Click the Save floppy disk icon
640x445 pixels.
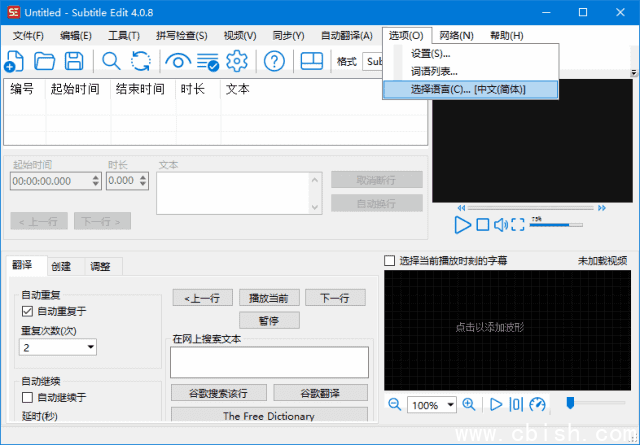click(75, 61)
